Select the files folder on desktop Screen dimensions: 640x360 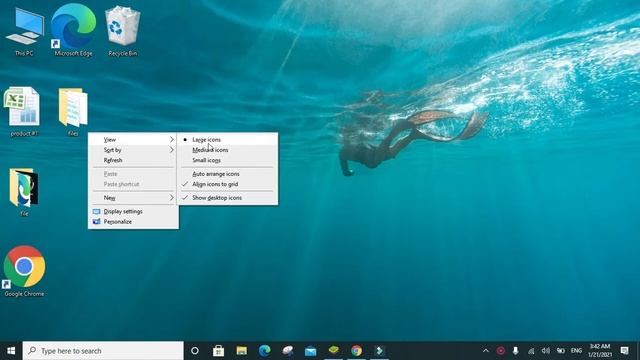tap(73, 111)
